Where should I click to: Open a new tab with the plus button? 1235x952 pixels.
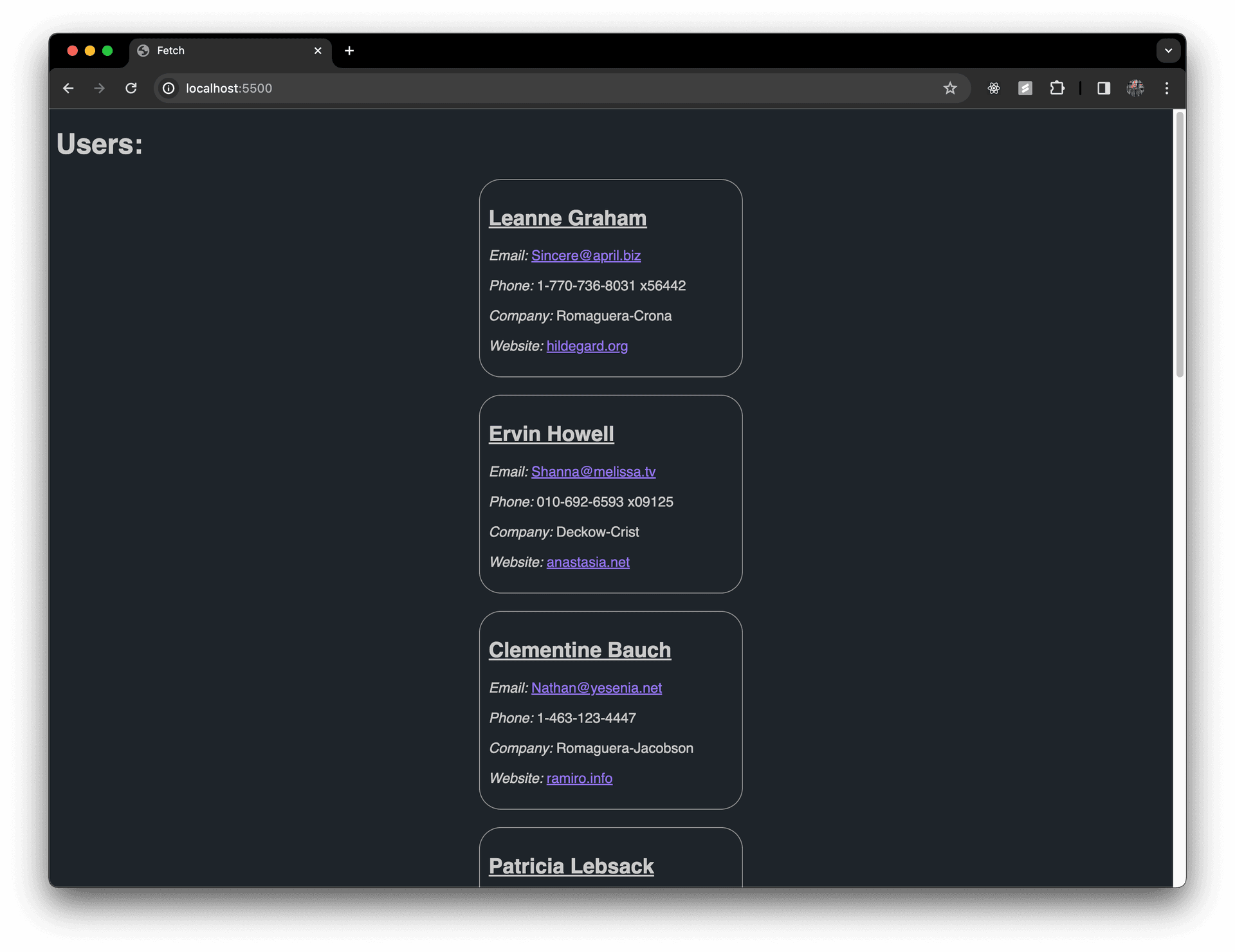349,51
